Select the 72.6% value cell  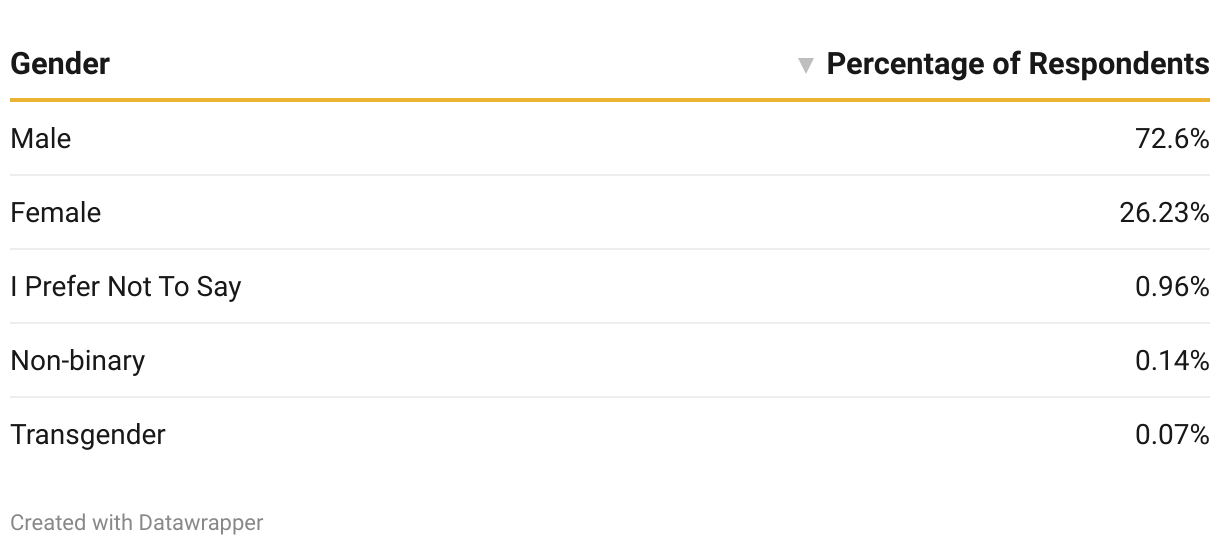click(1172, 138)
